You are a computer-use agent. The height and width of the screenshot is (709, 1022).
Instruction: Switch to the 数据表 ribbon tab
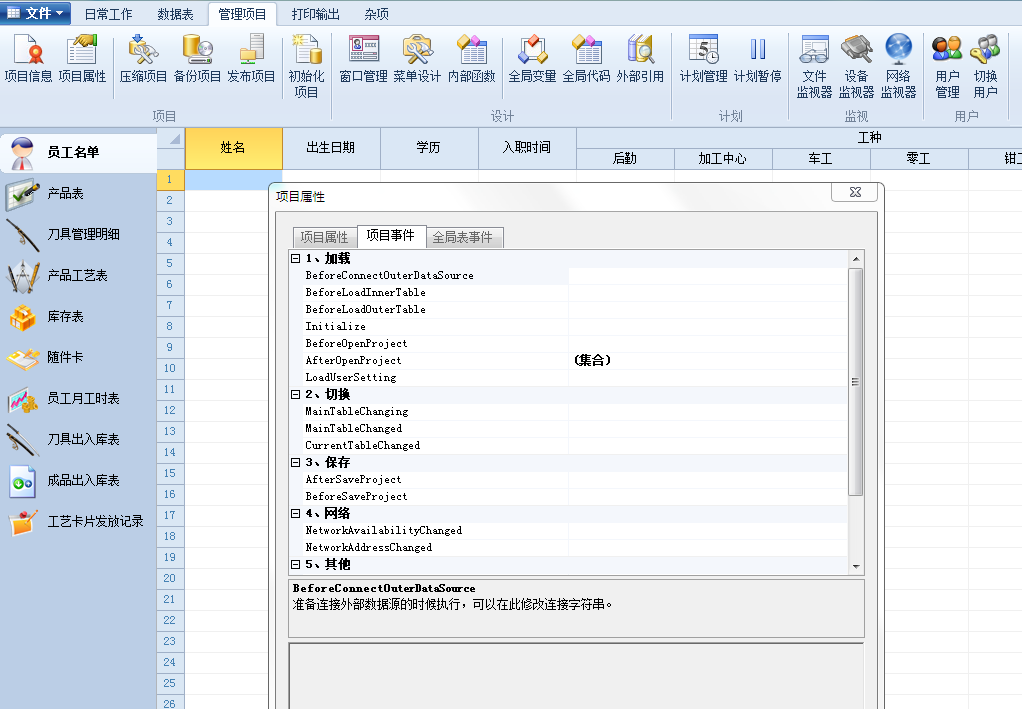175,14
